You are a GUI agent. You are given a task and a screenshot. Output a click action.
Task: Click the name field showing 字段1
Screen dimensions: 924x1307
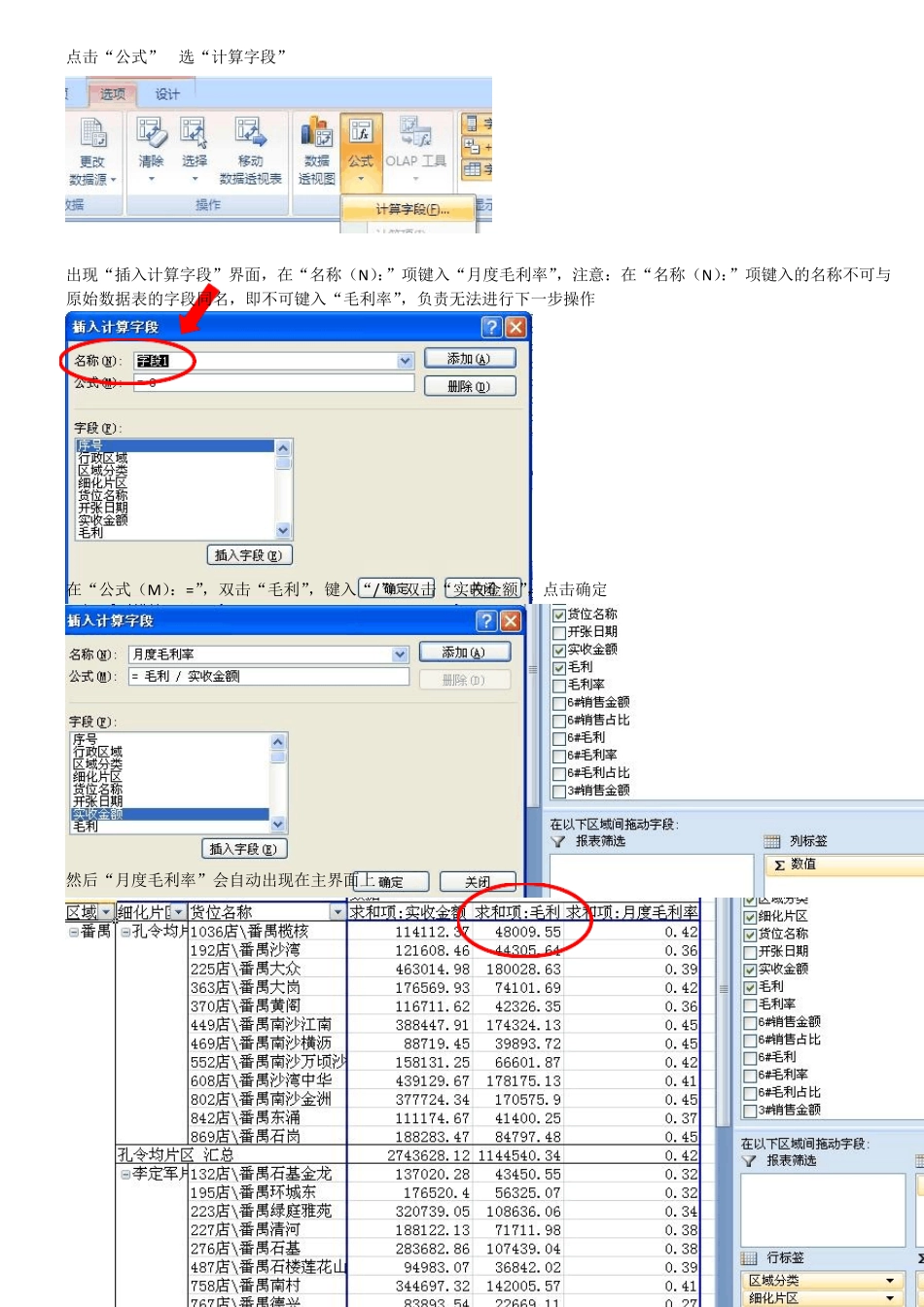273,361
